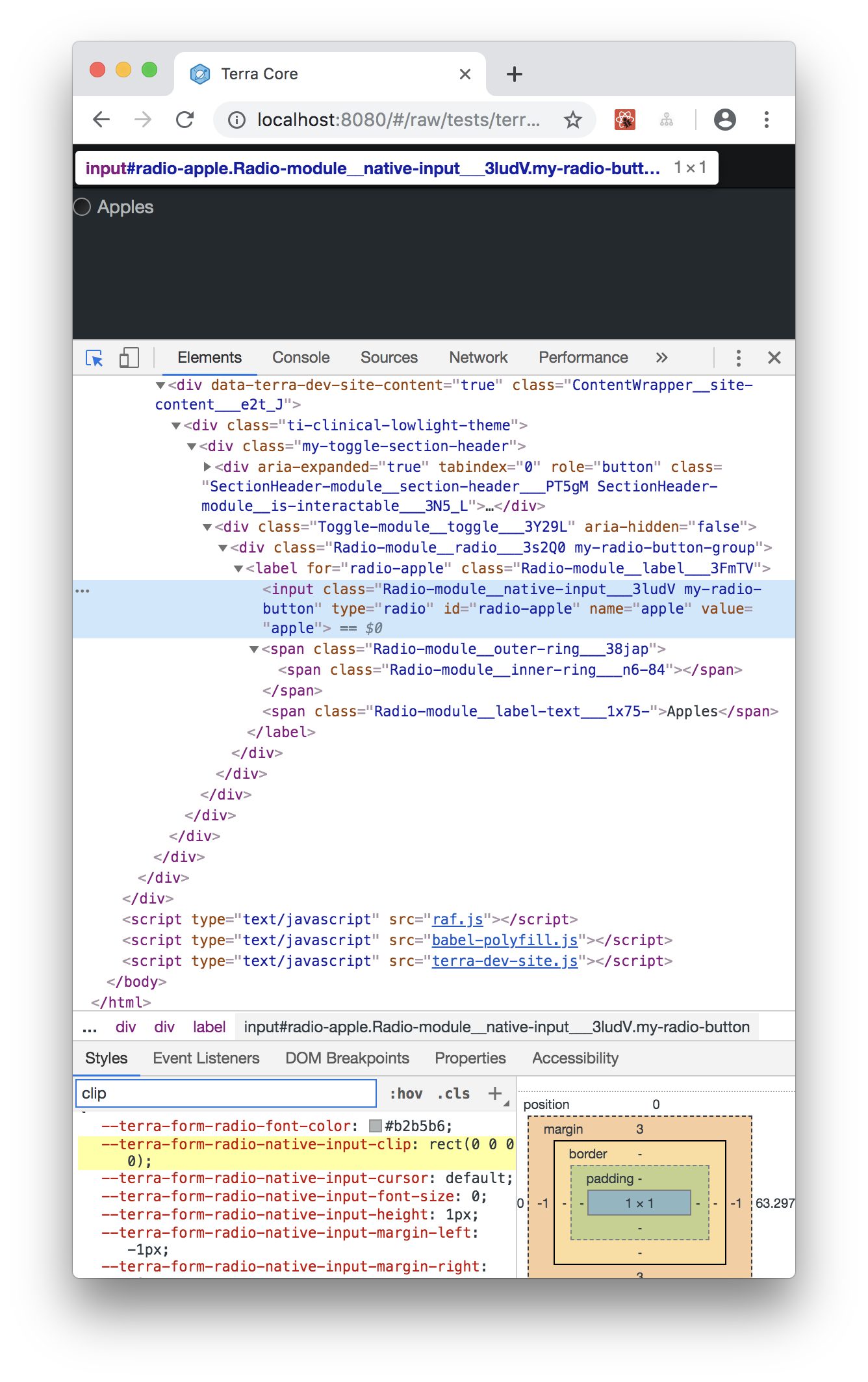Open the Accessibility tab
This screenshot has height=1382, width=868.
pos(576,1058)
